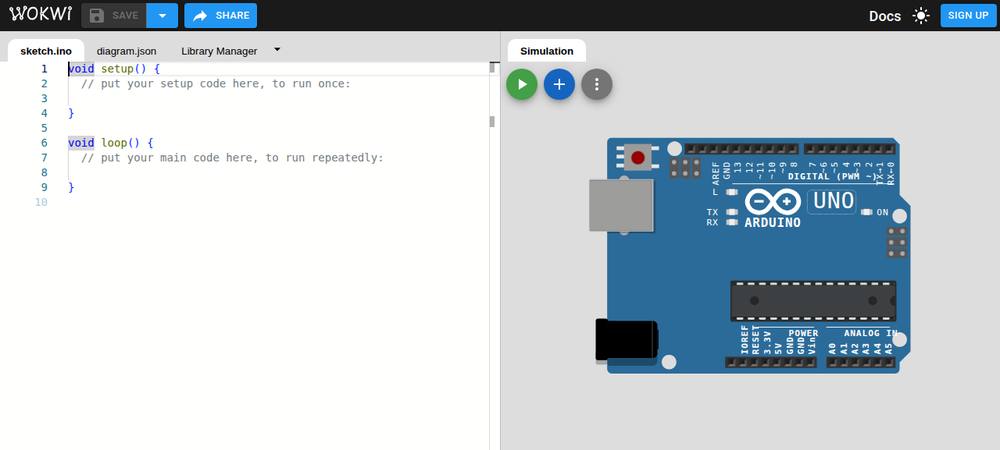Click the Sign Up button
1000x450 pixels.
pos(968,15)
